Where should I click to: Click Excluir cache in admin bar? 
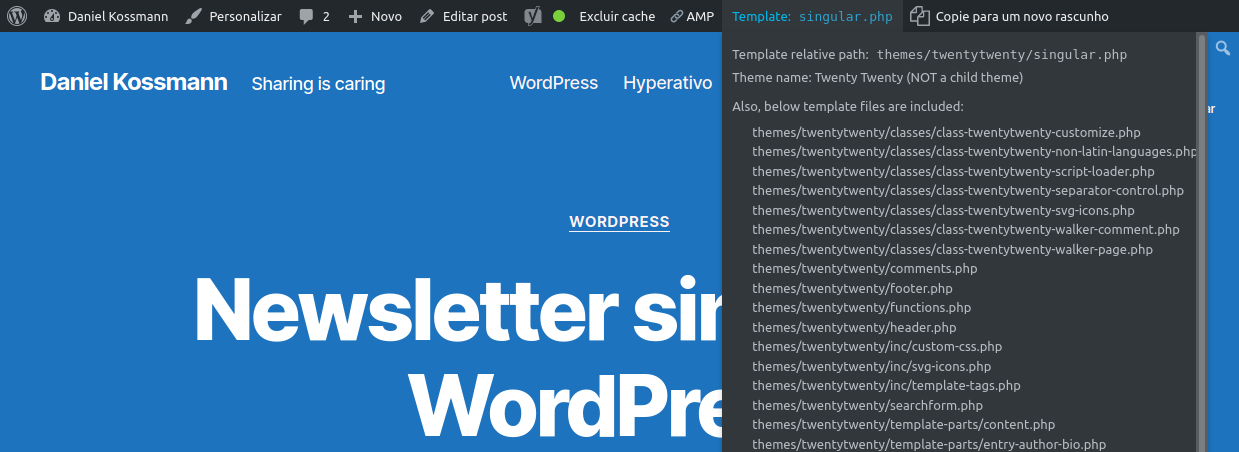617,16
